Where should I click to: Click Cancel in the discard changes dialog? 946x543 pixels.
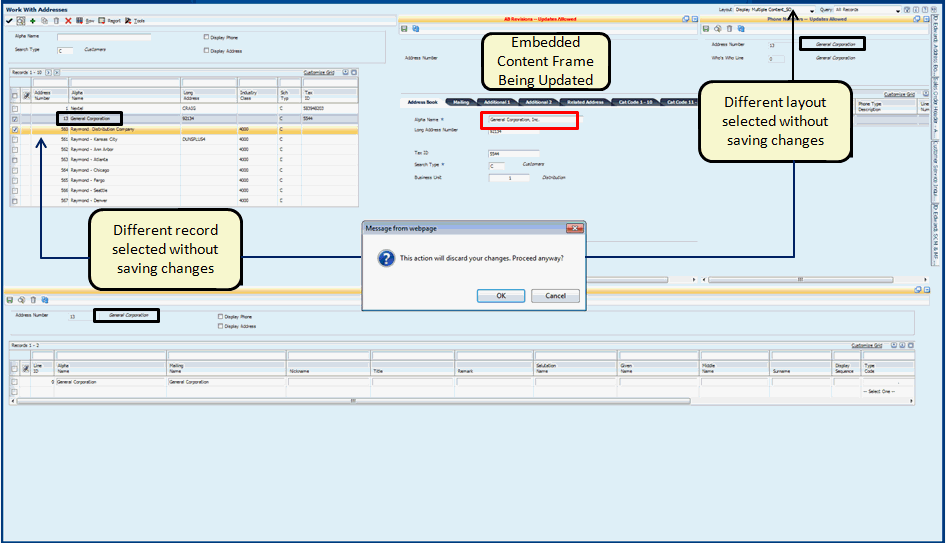(556, 296)
